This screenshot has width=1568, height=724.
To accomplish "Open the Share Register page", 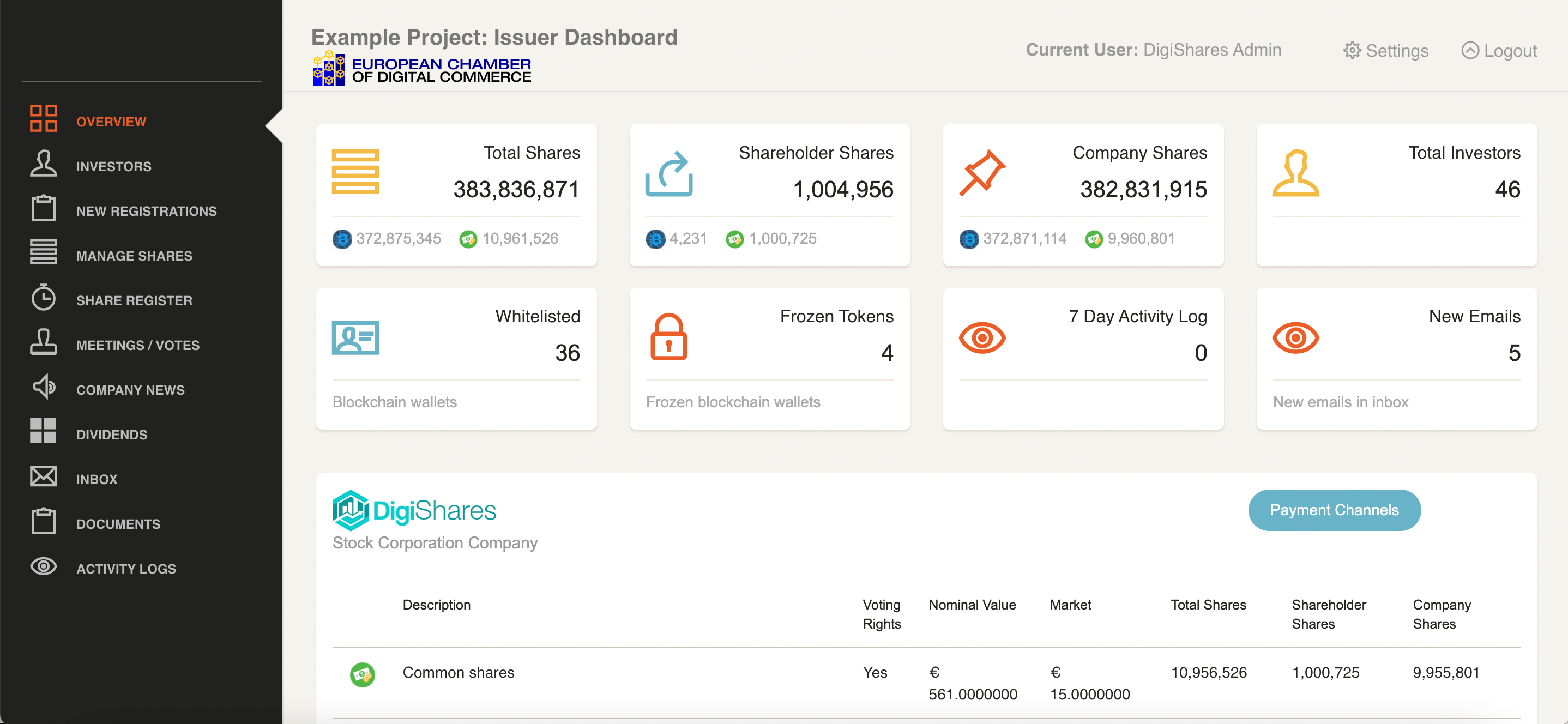I will point(134,301).
